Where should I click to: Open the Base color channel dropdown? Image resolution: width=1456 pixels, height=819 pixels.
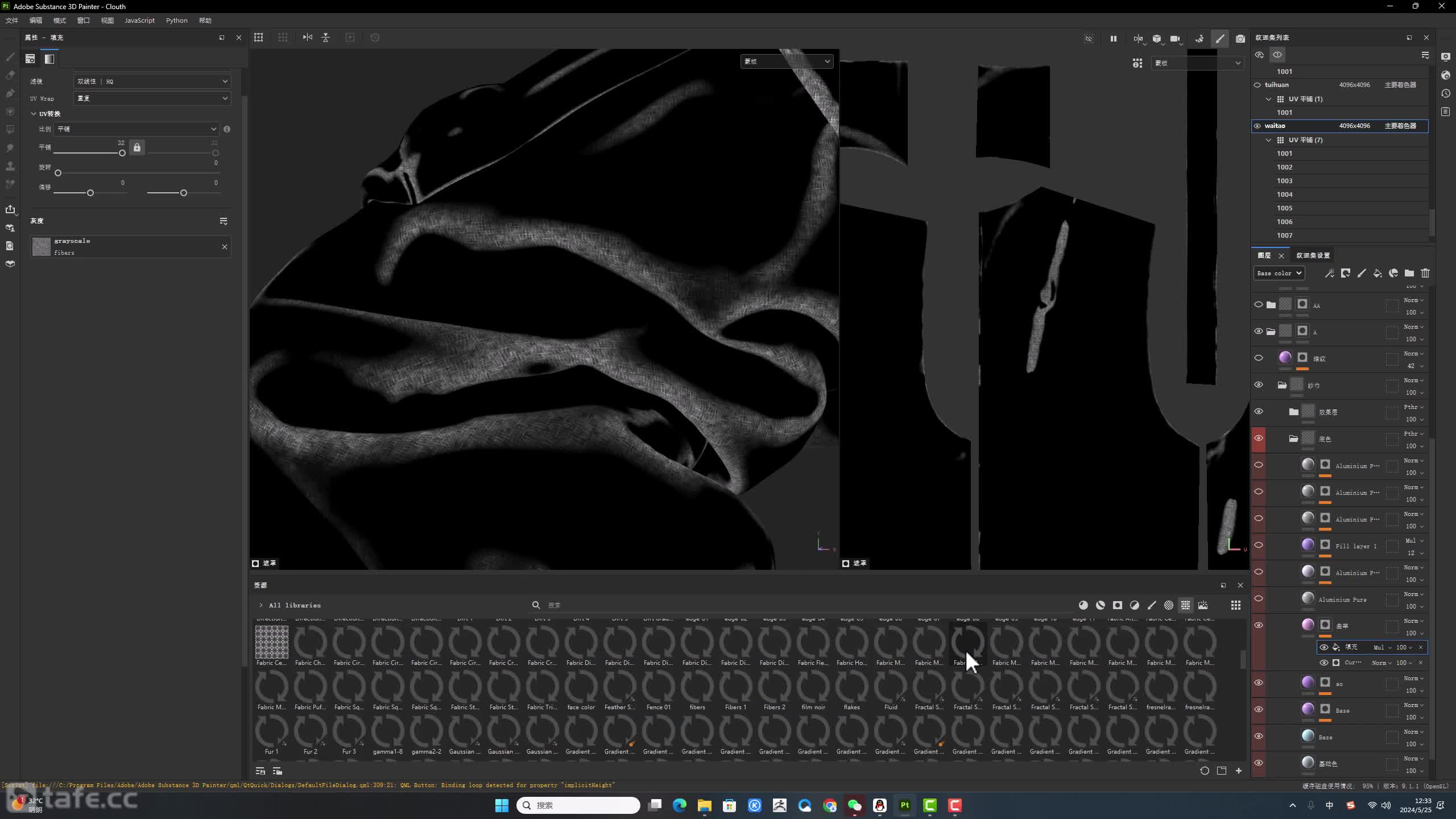tap(1279, 273)
